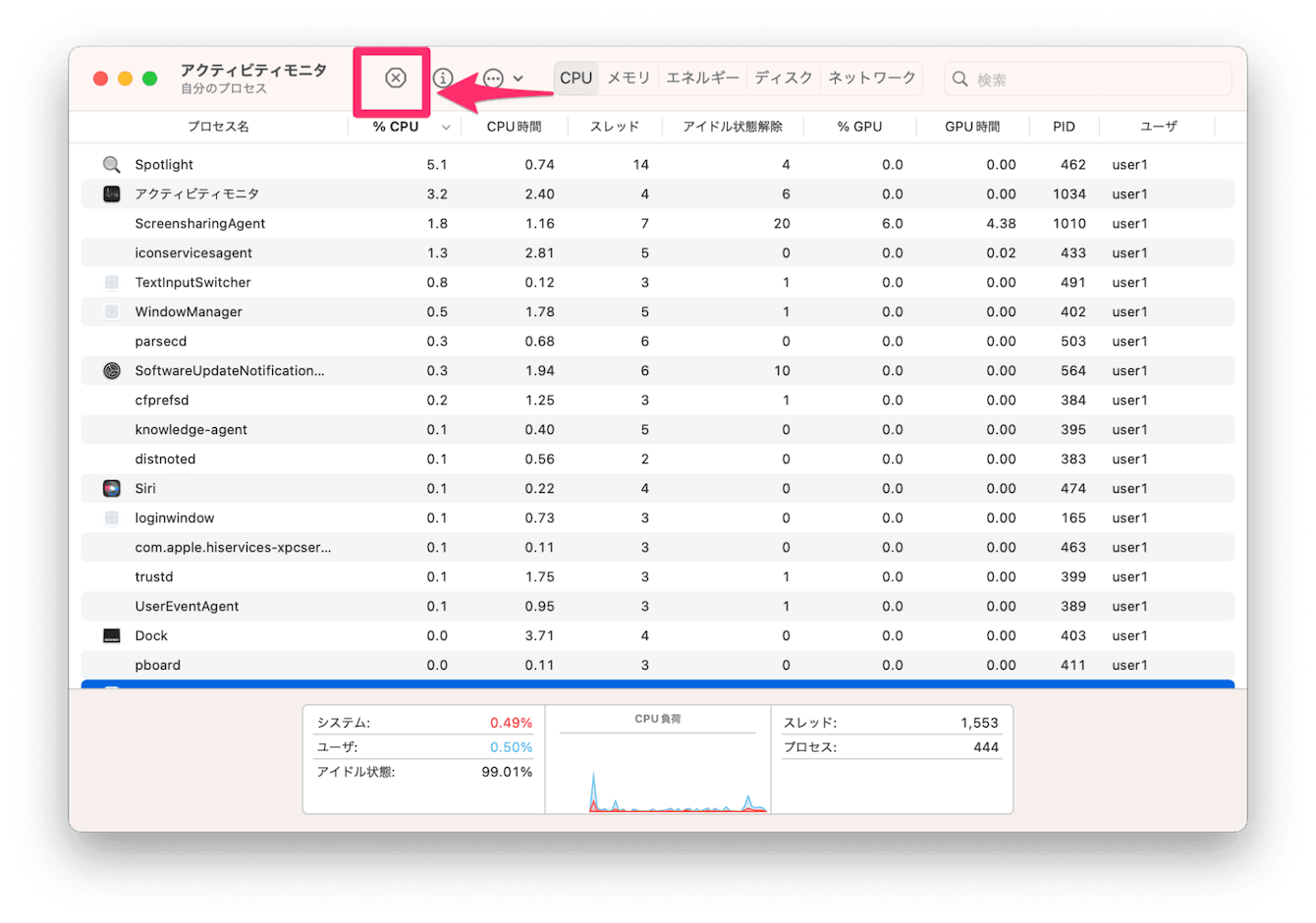Click the TextInputSwitcher row icon

(112, 283)
